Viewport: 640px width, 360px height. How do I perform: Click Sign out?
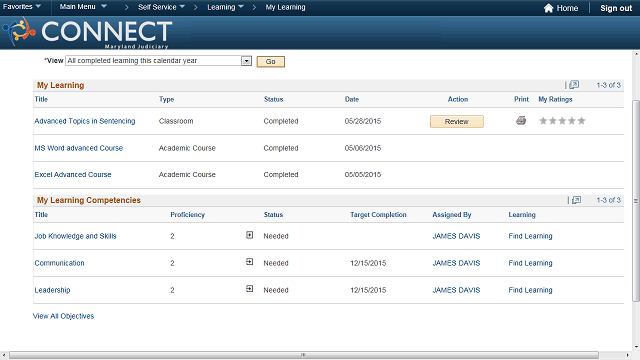(616, 8)
